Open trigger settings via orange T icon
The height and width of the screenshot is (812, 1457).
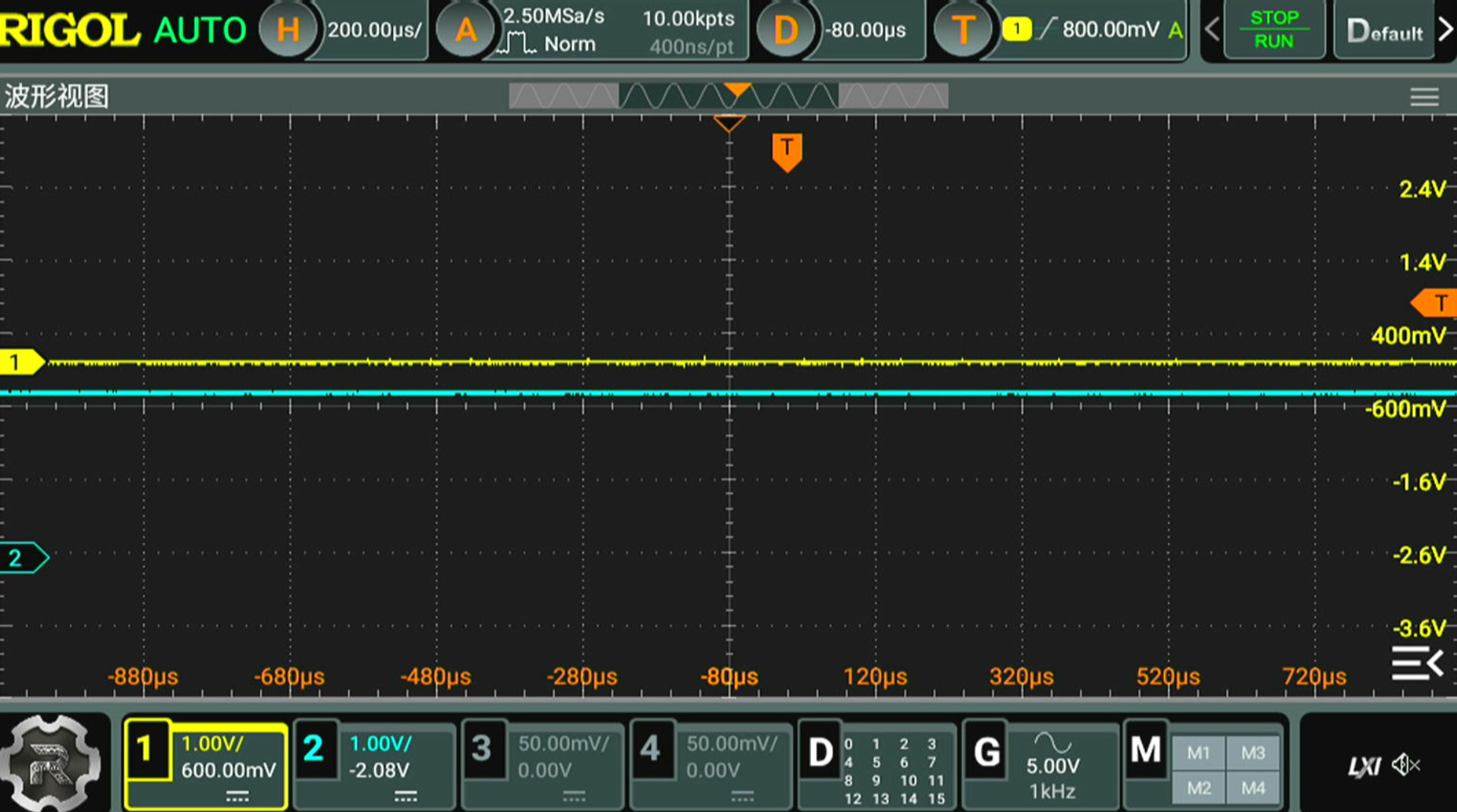click(x=964, y=29)
